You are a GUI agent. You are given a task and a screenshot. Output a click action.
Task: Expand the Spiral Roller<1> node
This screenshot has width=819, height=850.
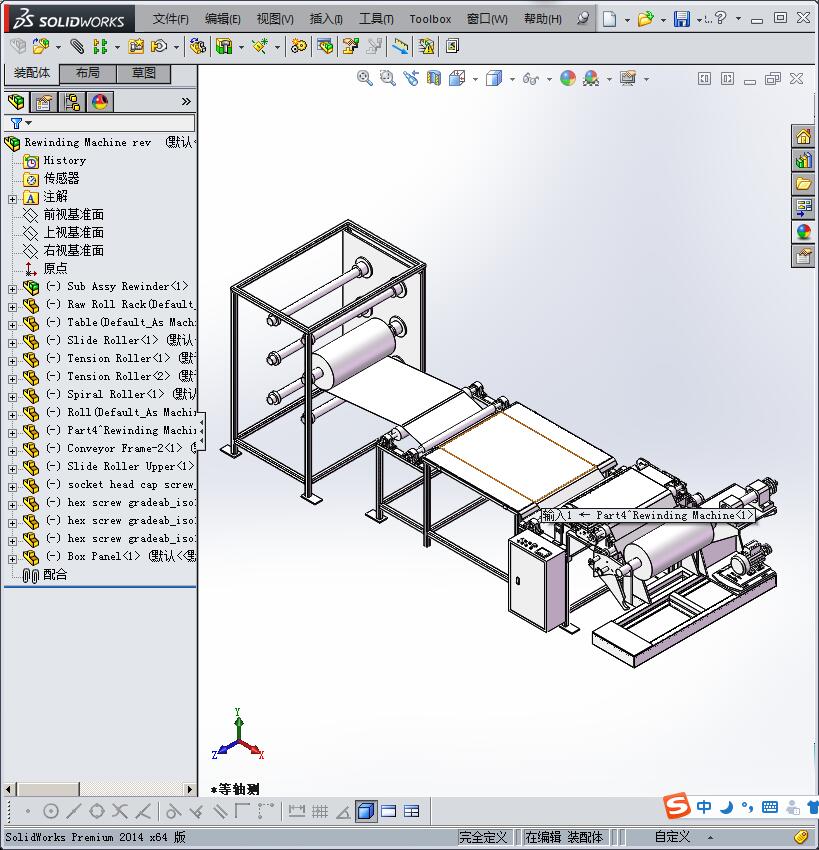click(x=12, y=397)
